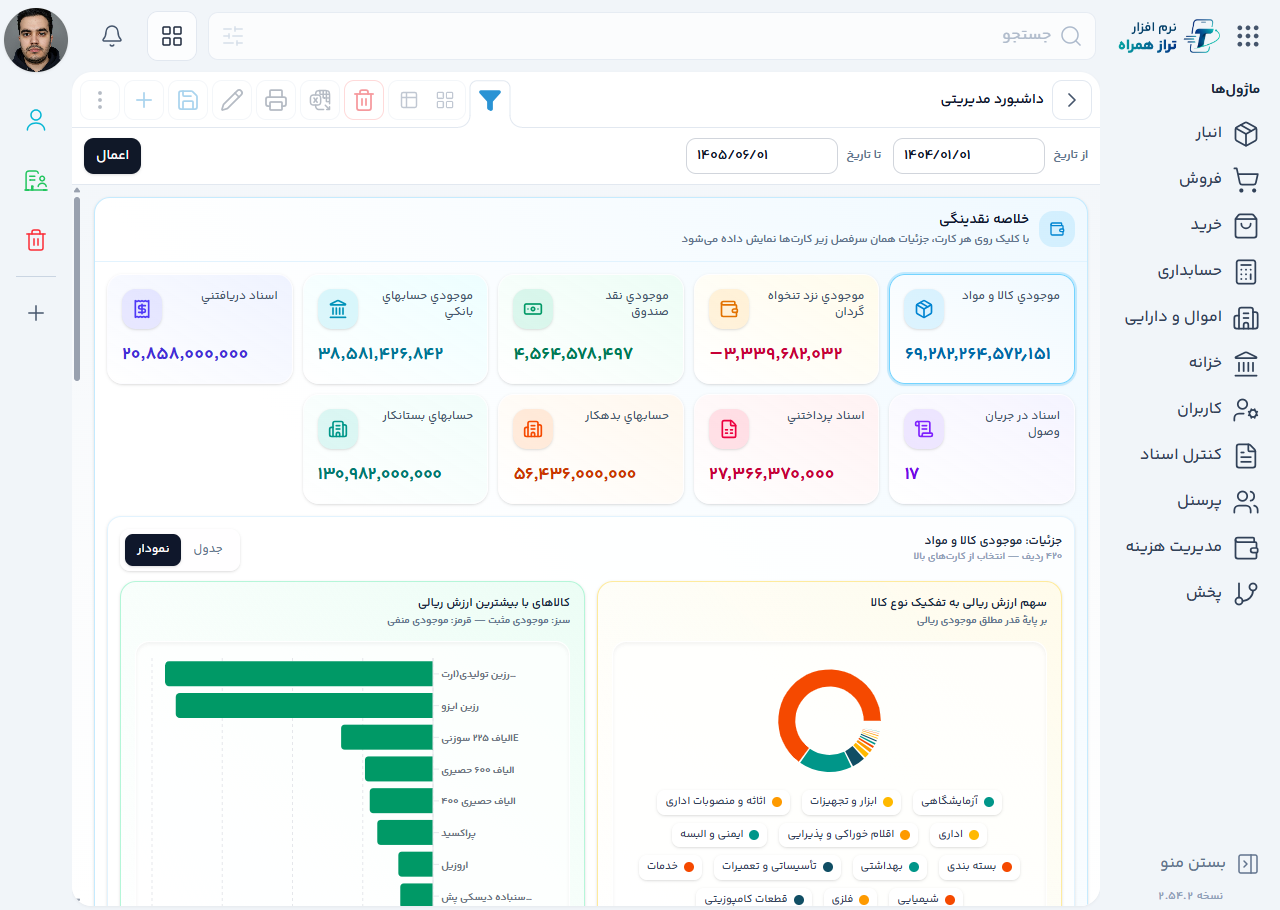This screenshot has width=1280, height=910.
Task: Click the save floppy disk icon
Action: [188, 100]
